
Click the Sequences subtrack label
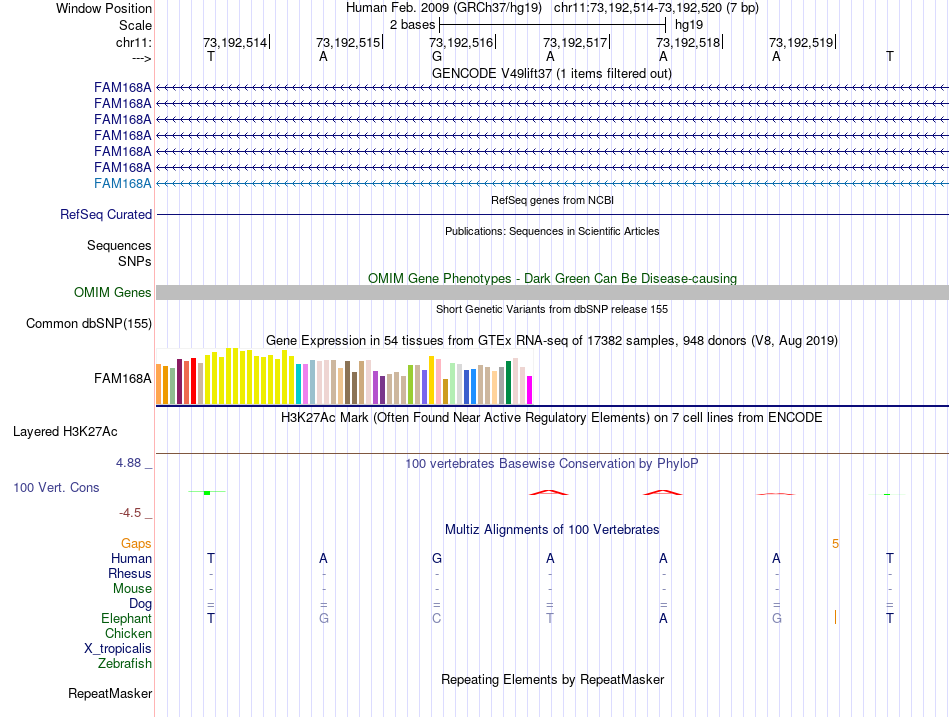coord(119,245)
